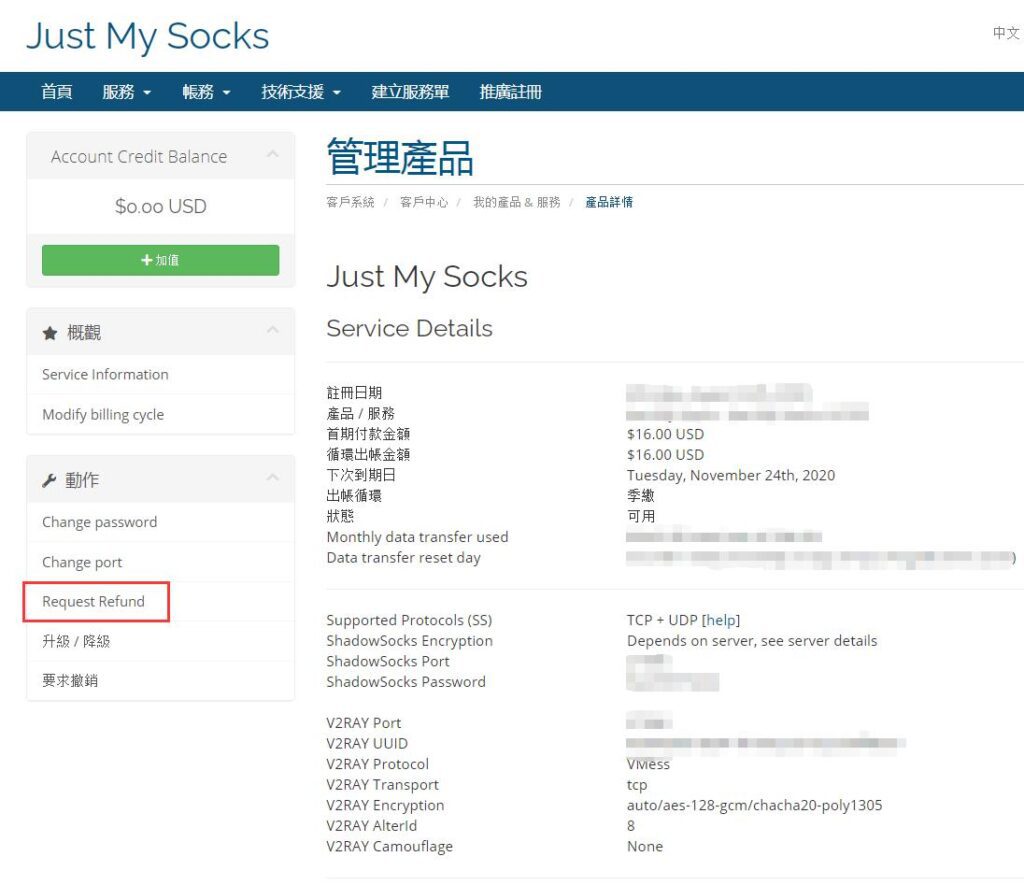This screenshot has width=1024, height=885.
Task: Go to 客戶中心 breadcrumb
Action: (424, 202)
